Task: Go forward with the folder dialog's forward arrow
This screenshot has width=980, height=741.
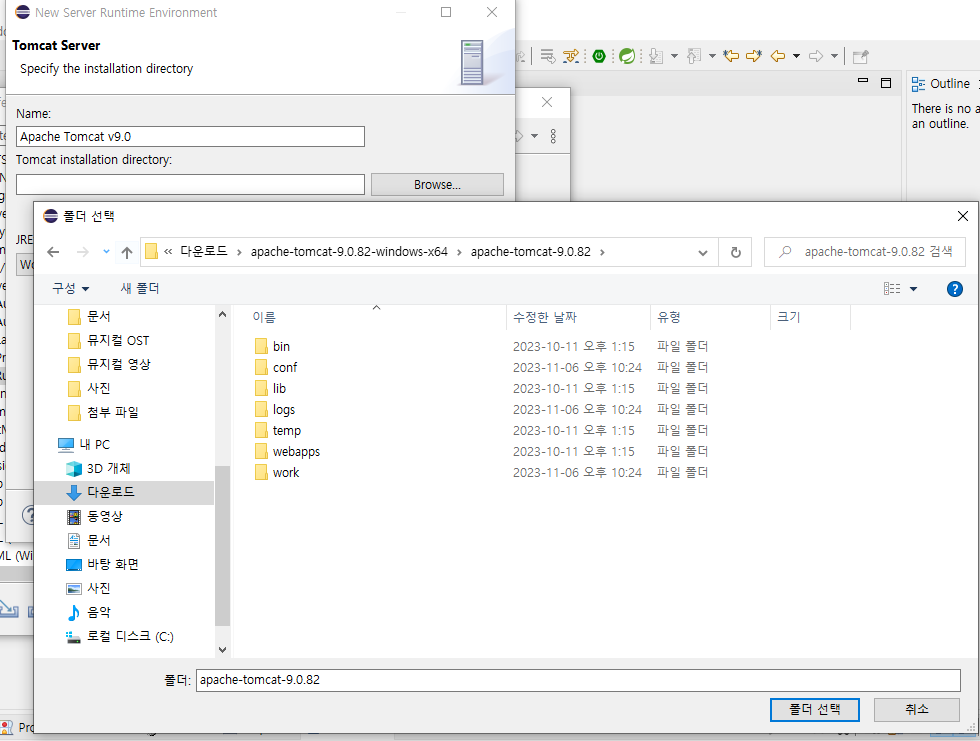Action: tap(82, 252)
